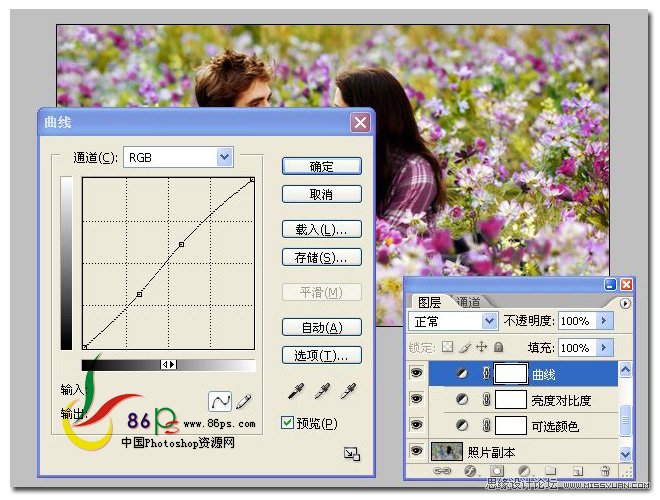Image resolution: width=660 pixels, height=500 pixels.
Task: Hide the 照片副本 layer via eye icon
Action: pyautogui.click(x=416, y=451)
